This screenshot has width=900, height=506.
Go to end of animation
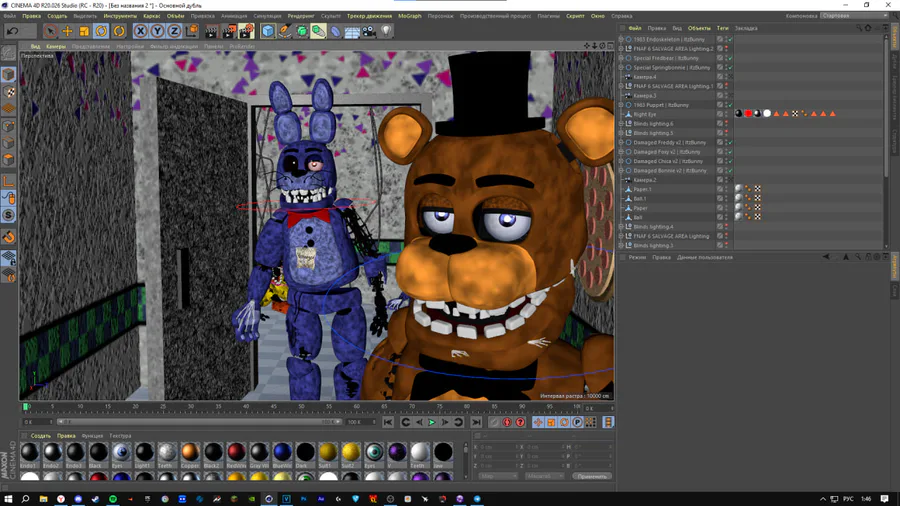coord(476,422)
